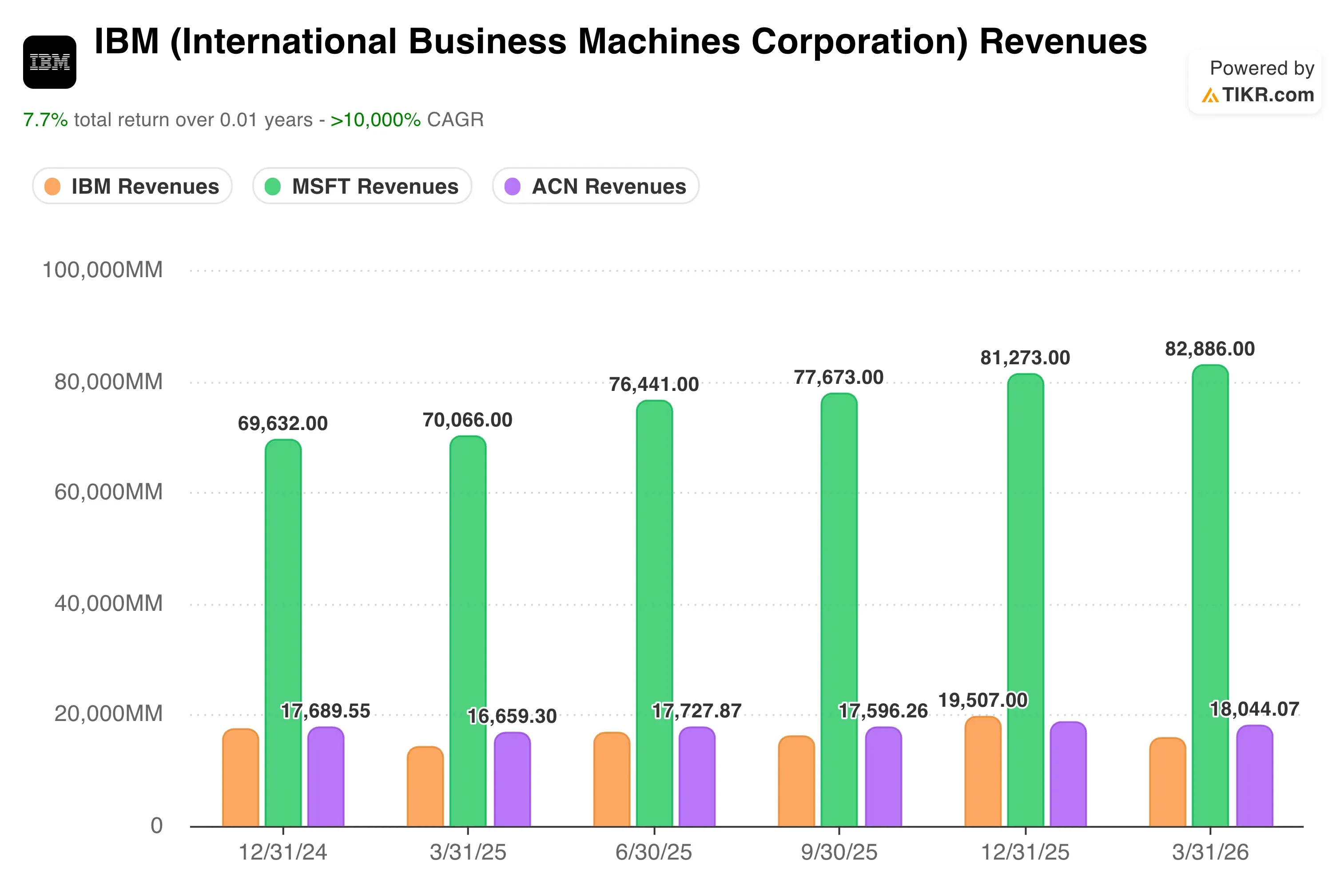Select the green MSFT bar for 12/31/25

pos(1025,600)
